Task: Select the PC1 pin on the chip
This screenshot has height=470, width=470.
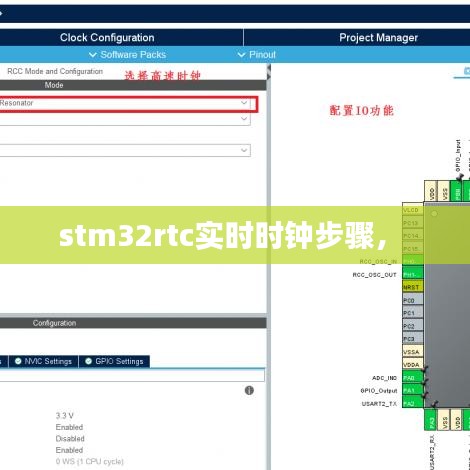Action: [413, 313]
